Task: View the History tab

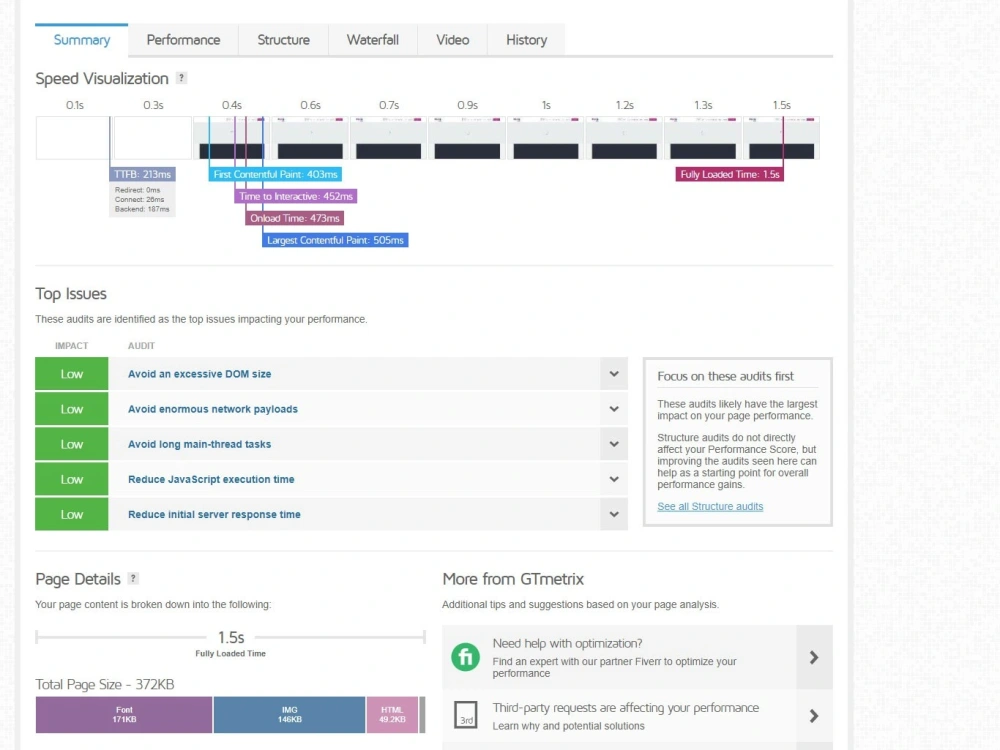Action: [527, 40]
